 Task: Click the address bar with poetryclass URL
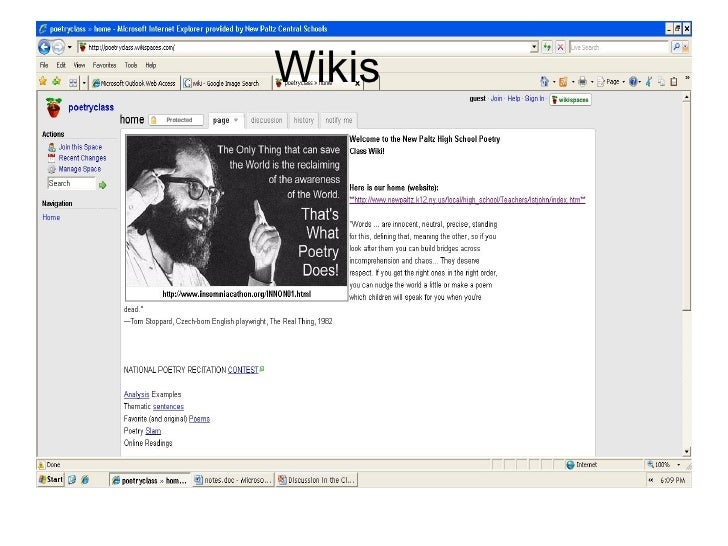(x=304, y=47)
